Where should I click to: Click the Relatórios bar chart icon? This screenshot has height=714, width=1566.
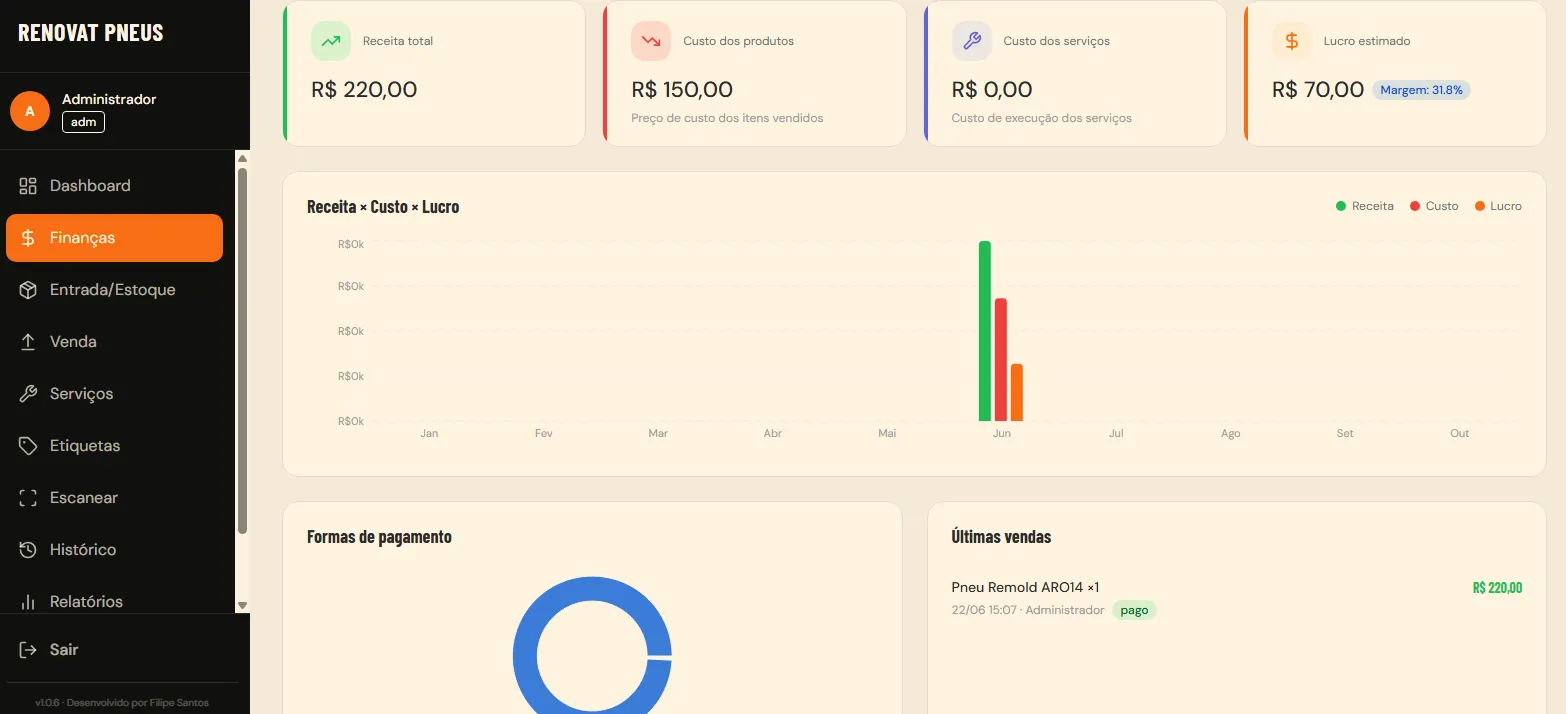pos(28,602)
